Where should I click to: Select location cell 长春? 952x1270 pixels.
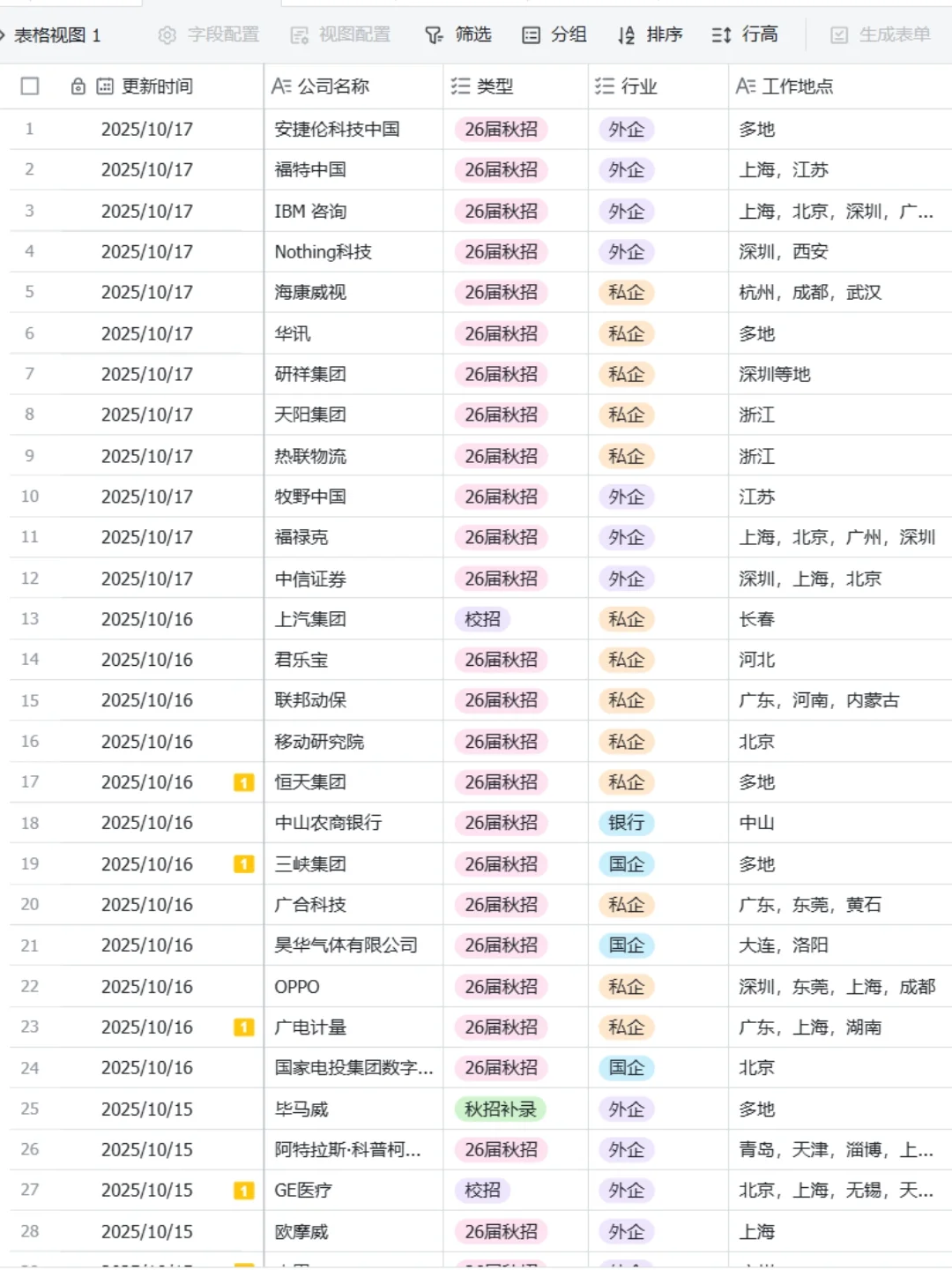point(840,619)
